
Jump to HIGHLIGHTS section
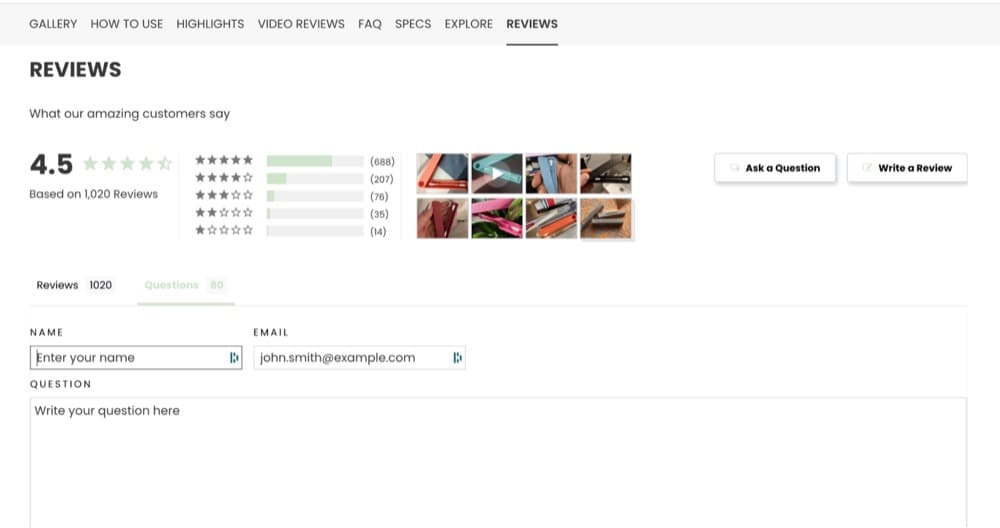210,24
